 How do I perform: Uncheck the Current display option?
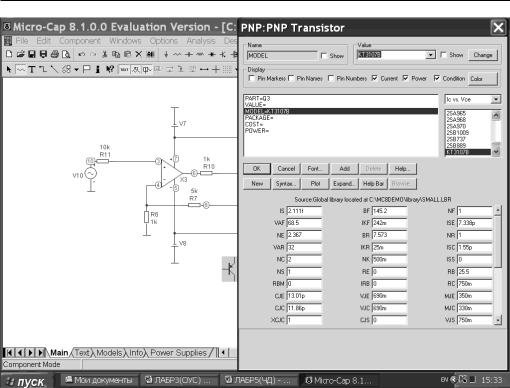(x=375, y=78)
